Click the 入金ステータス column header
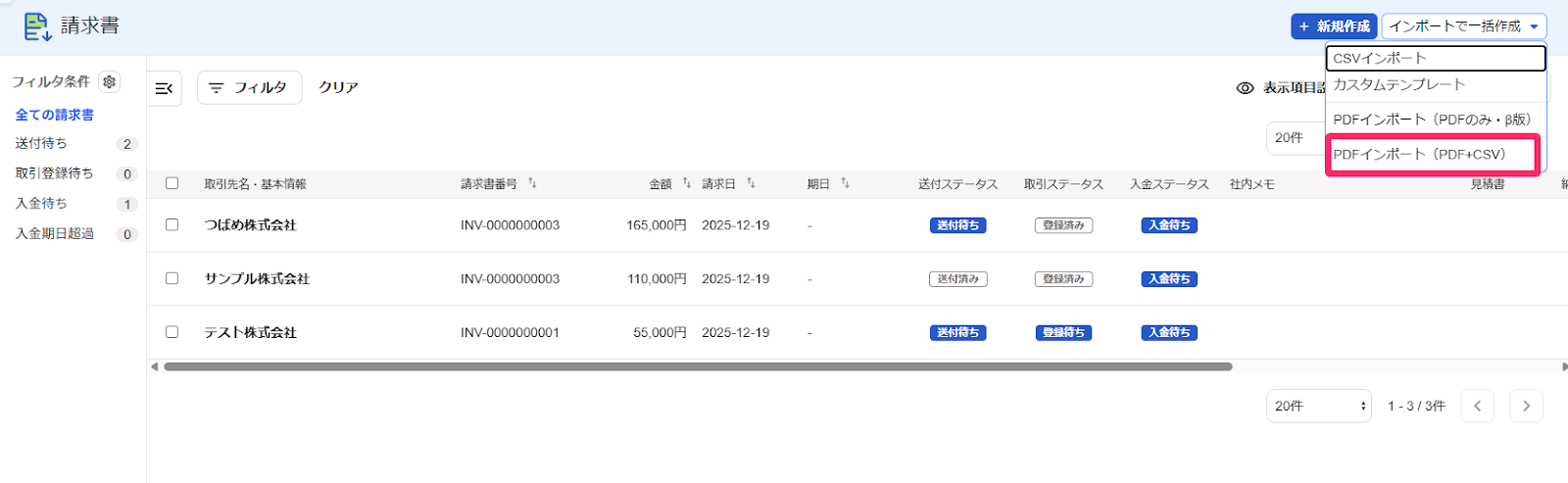 tap(1169, 184)
